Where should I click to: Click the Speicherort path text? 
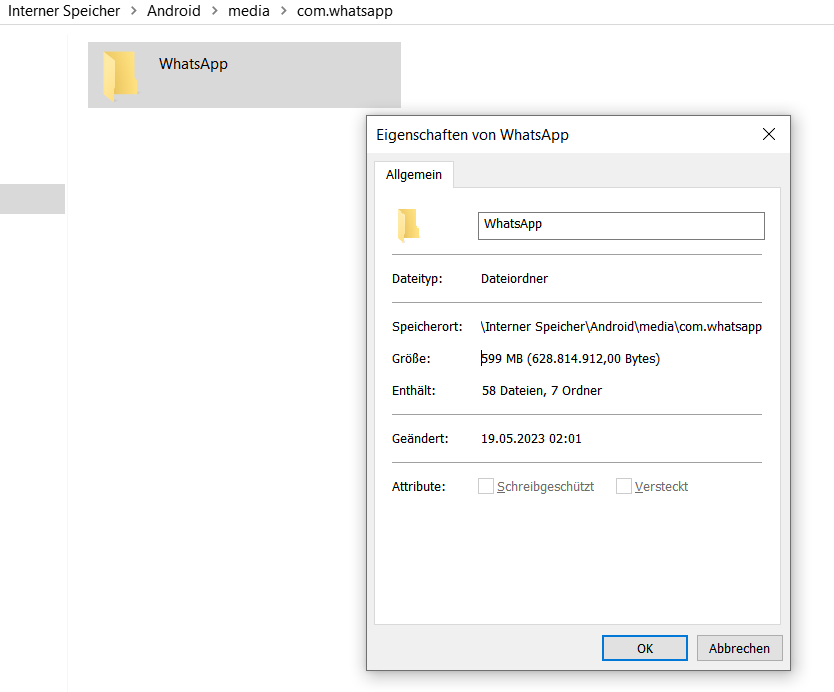[x=621, y=327]
